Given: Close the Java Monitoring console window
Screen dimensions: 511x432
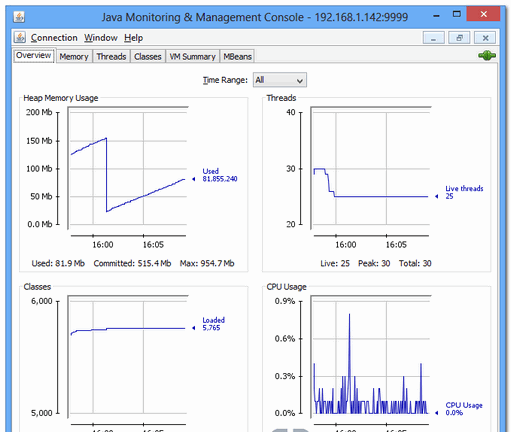Looking at the screenshot, I should pyautogui.click(x=483, y=14).
